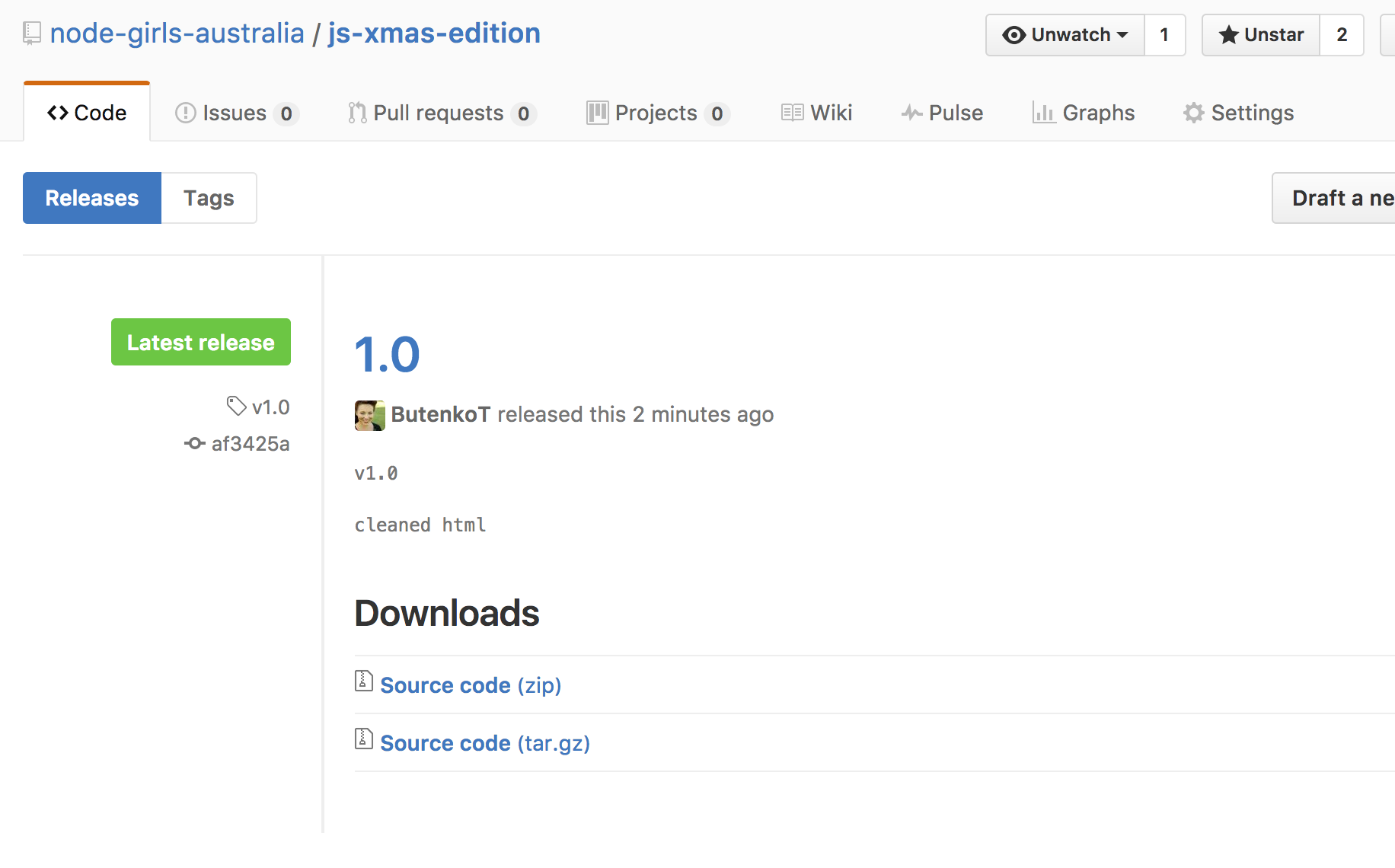Click the Downloads heading
This screenshot has height=868, width=1395.
pos(447,613)
